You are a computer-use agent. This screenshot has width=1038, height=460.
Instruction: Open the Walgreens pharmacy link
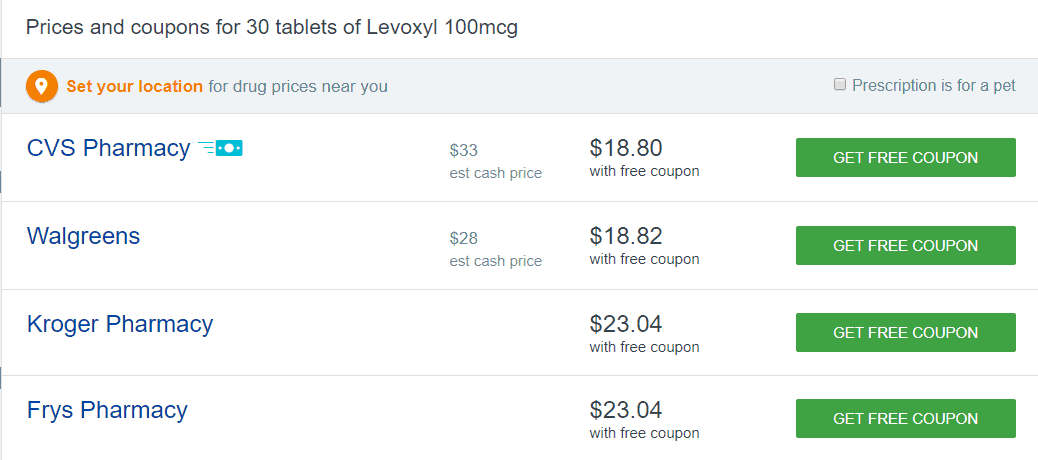coord(83,236)
